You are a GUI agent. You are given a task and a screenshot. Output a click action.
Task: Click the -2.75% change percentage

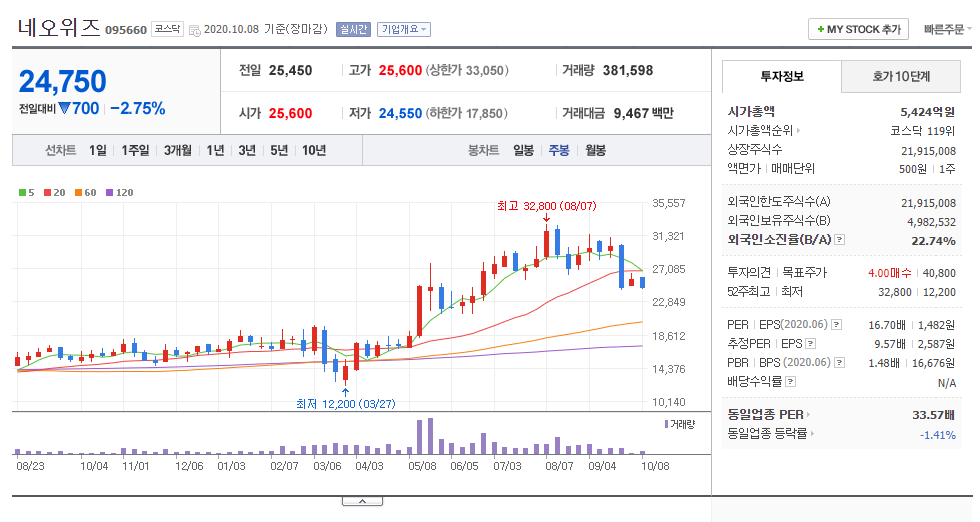point(138,108)
